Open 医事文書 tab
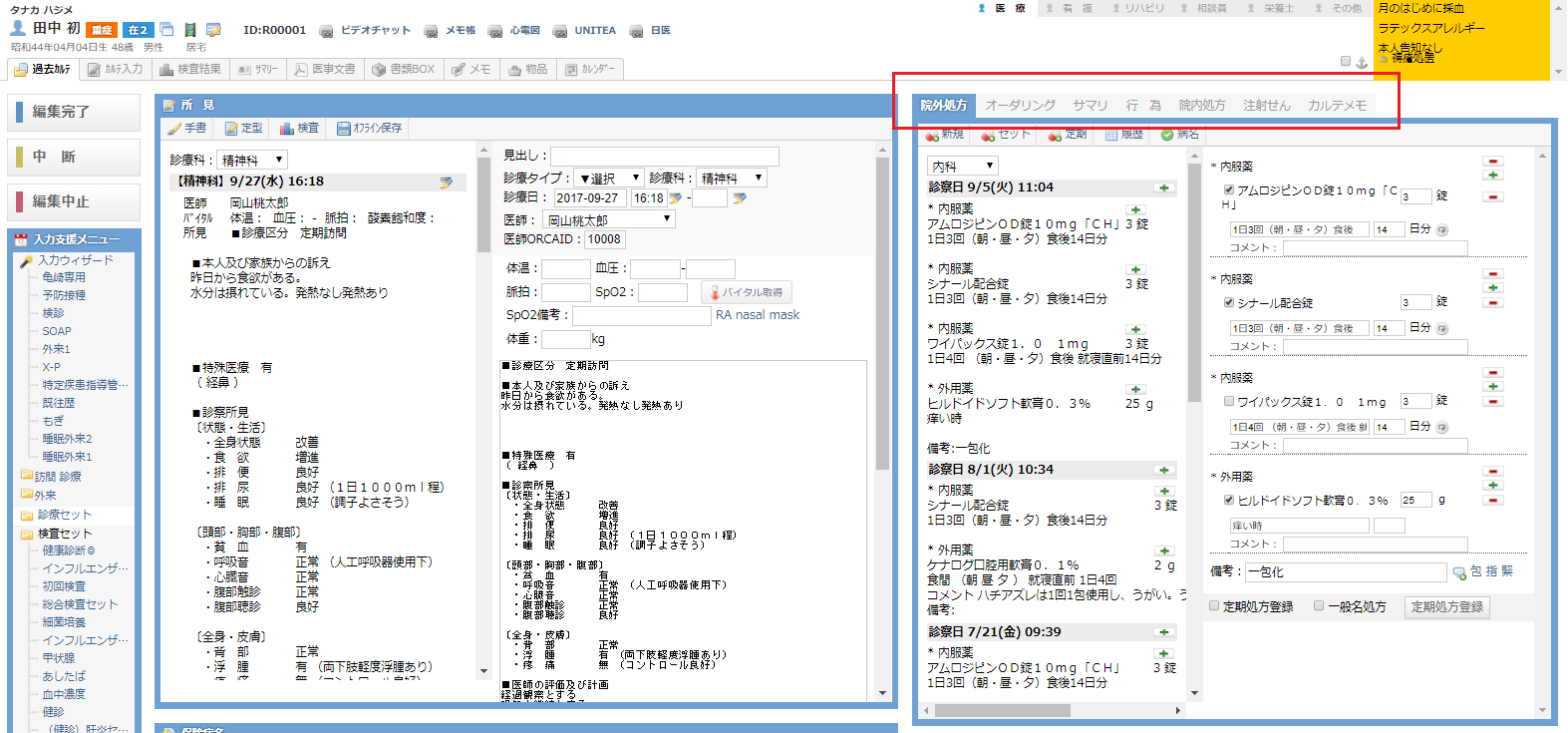 pos(325,70)
